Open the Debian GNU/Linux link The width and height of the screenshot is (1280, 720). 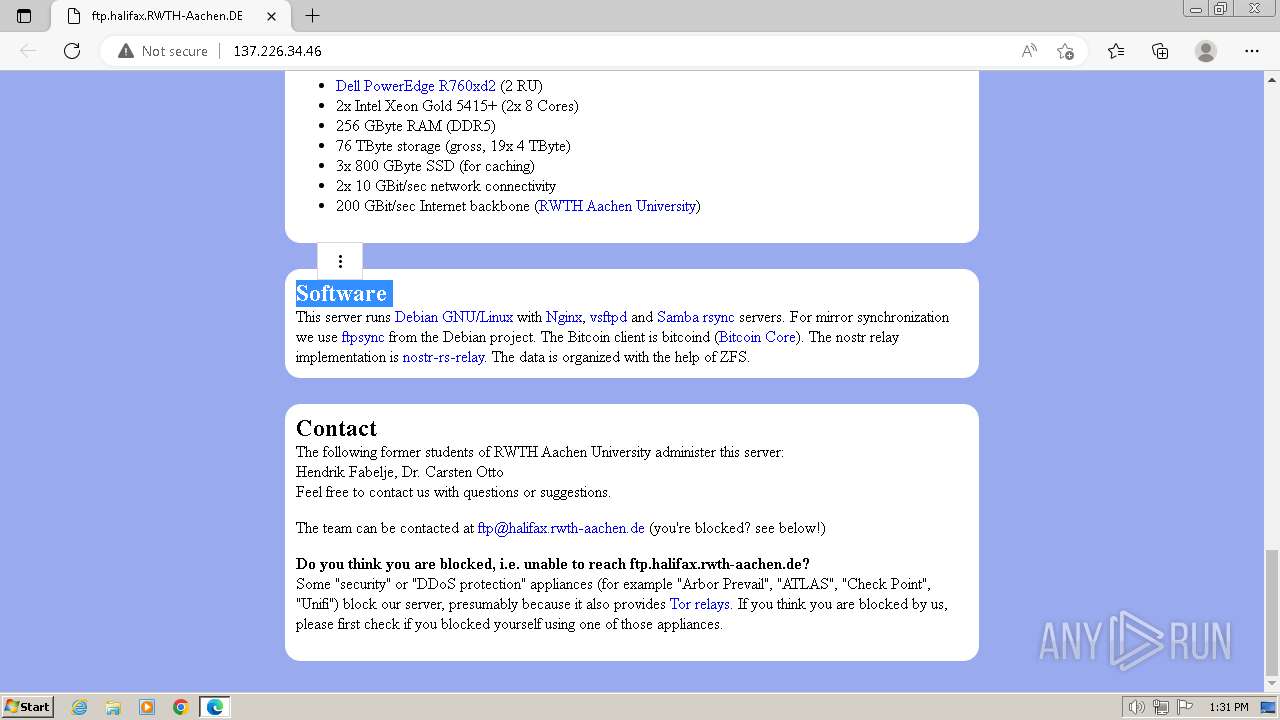point(454,317)
